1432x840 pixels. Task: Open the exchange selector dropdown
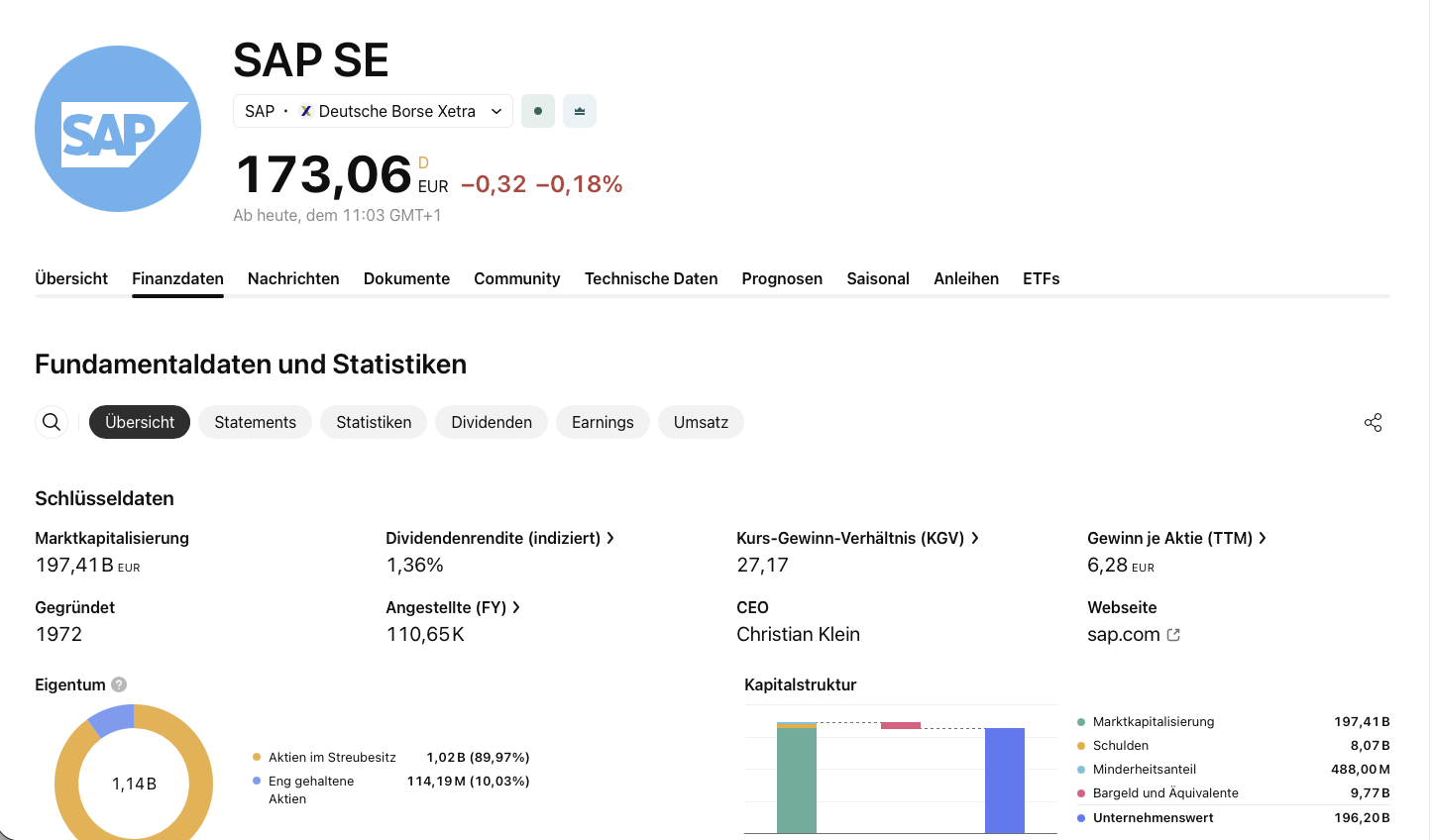(496, 111)
